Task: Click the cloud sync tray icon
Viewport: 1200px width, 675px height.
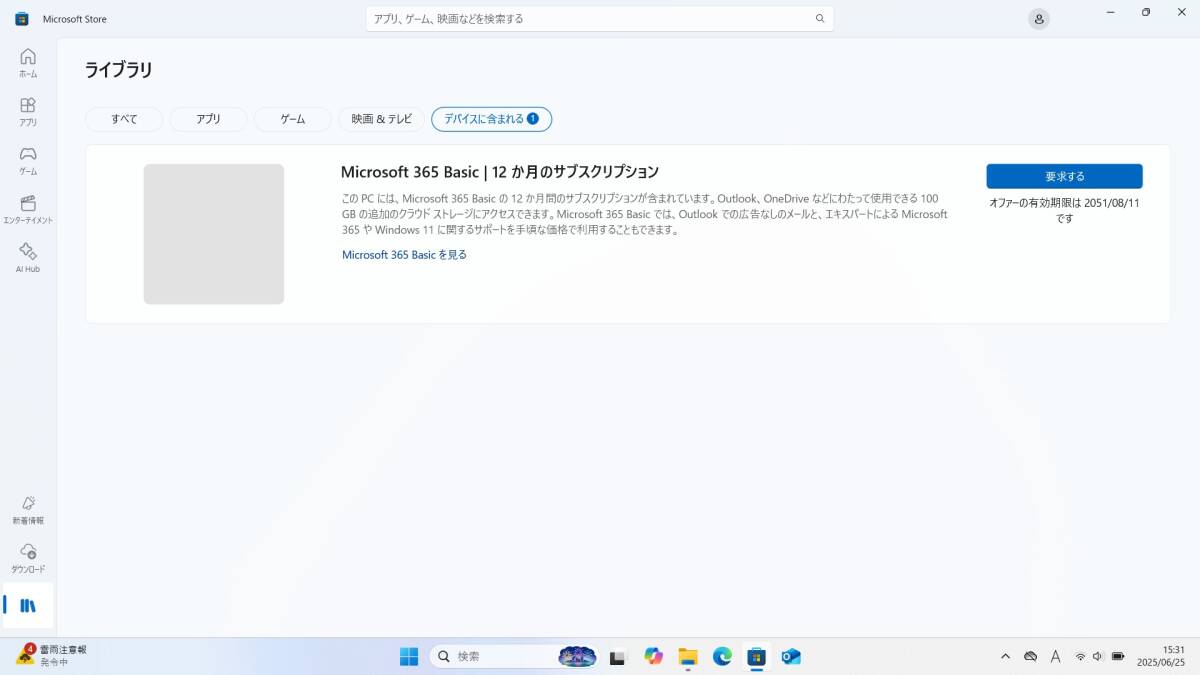Action: (x=1030, y=656)
